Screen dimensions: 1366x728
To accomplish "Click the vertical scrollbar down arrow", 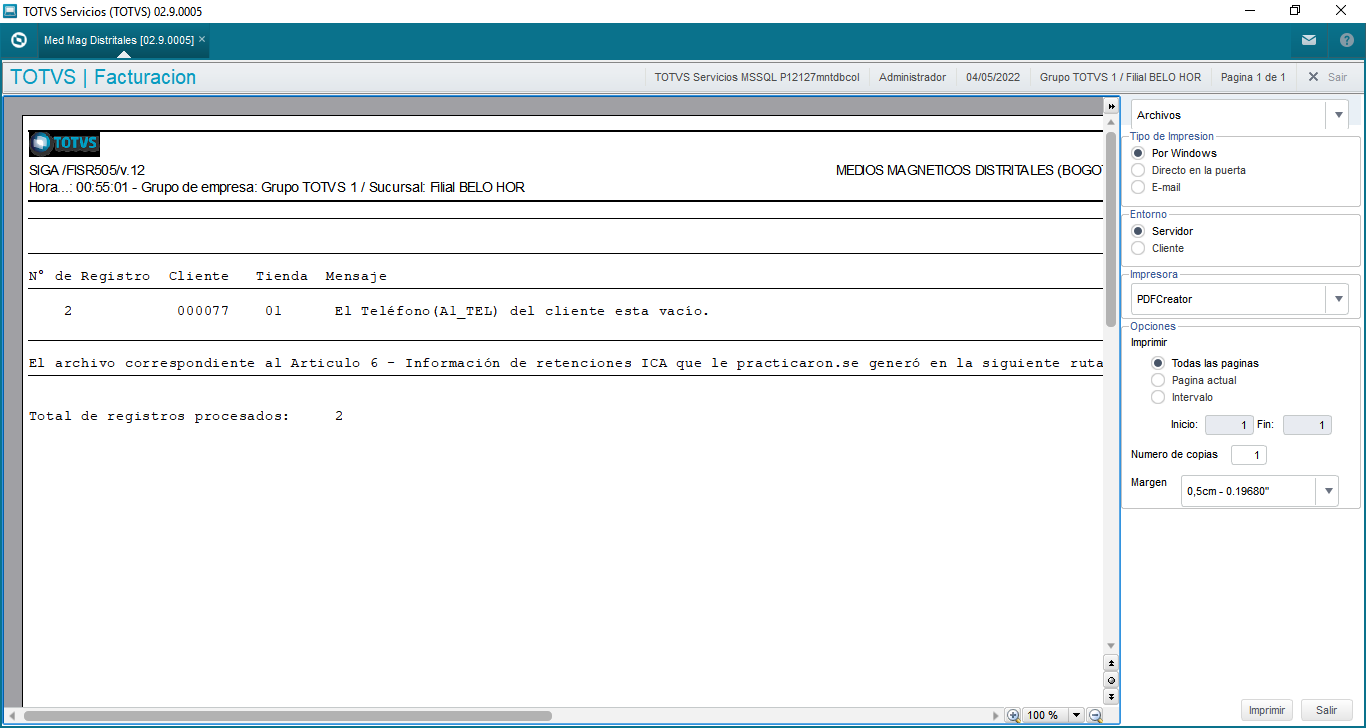I will (x=1111, y=646).
